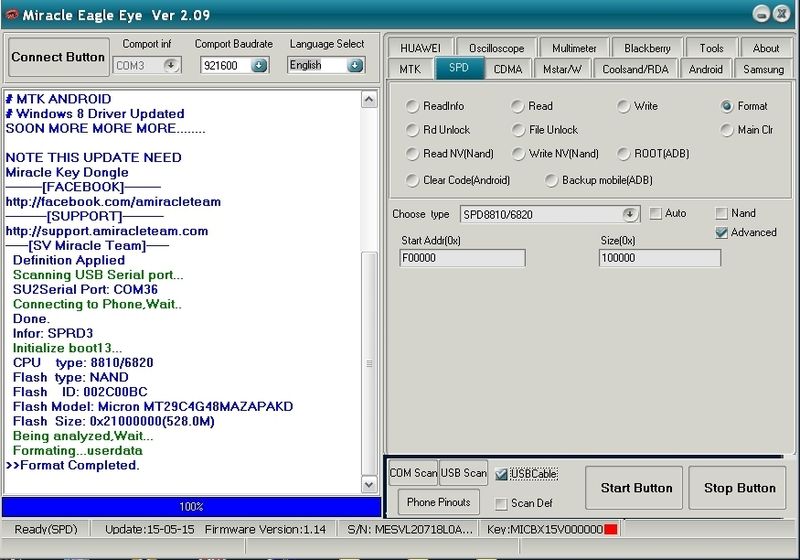The image size is (800, 560).
Task: Click the support.amiracleteam.com link text
Action: pos(107,231)
